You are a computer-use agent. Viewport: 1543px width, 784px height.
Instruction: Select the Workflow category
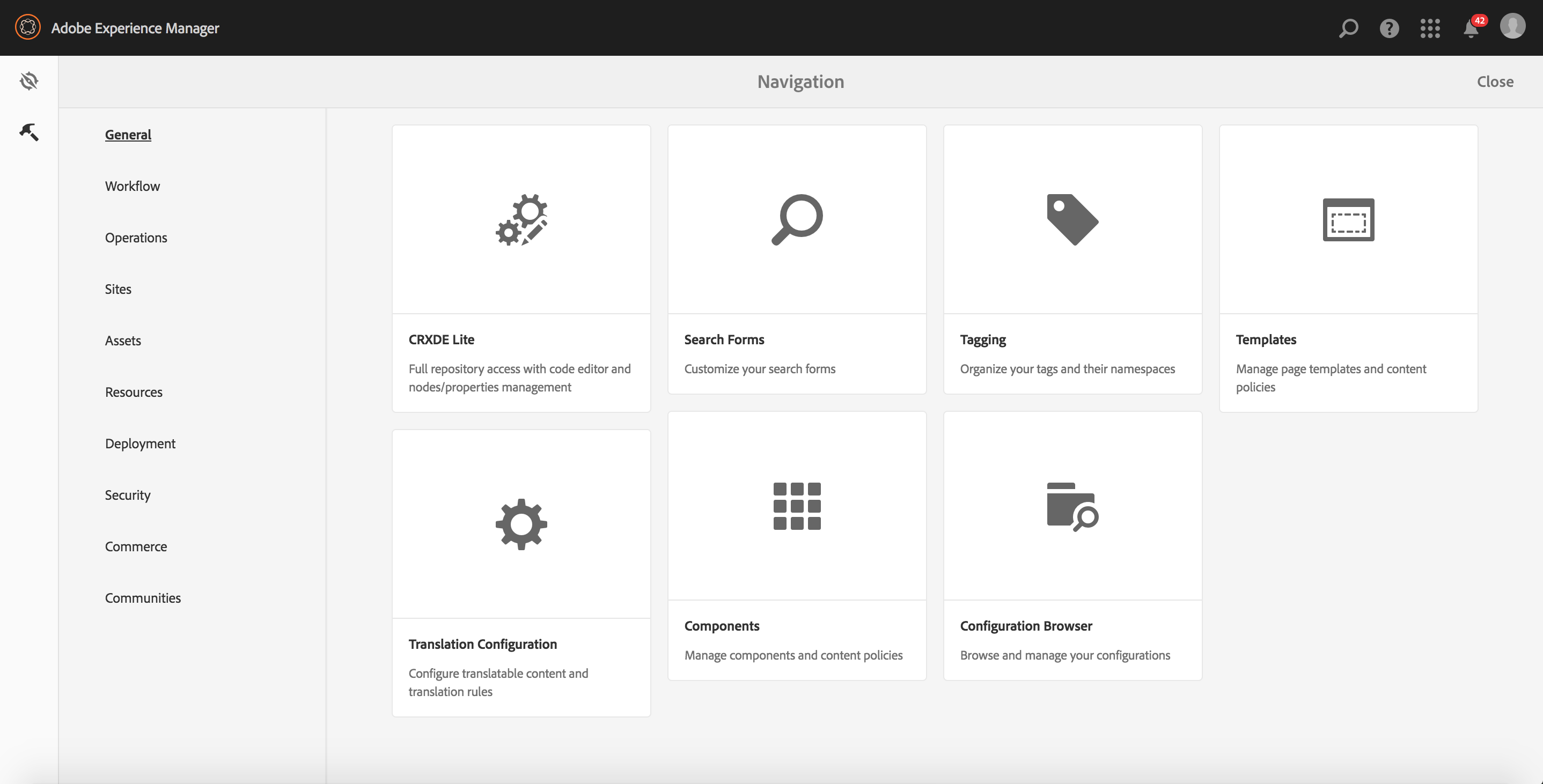click(x=133, y=186)
